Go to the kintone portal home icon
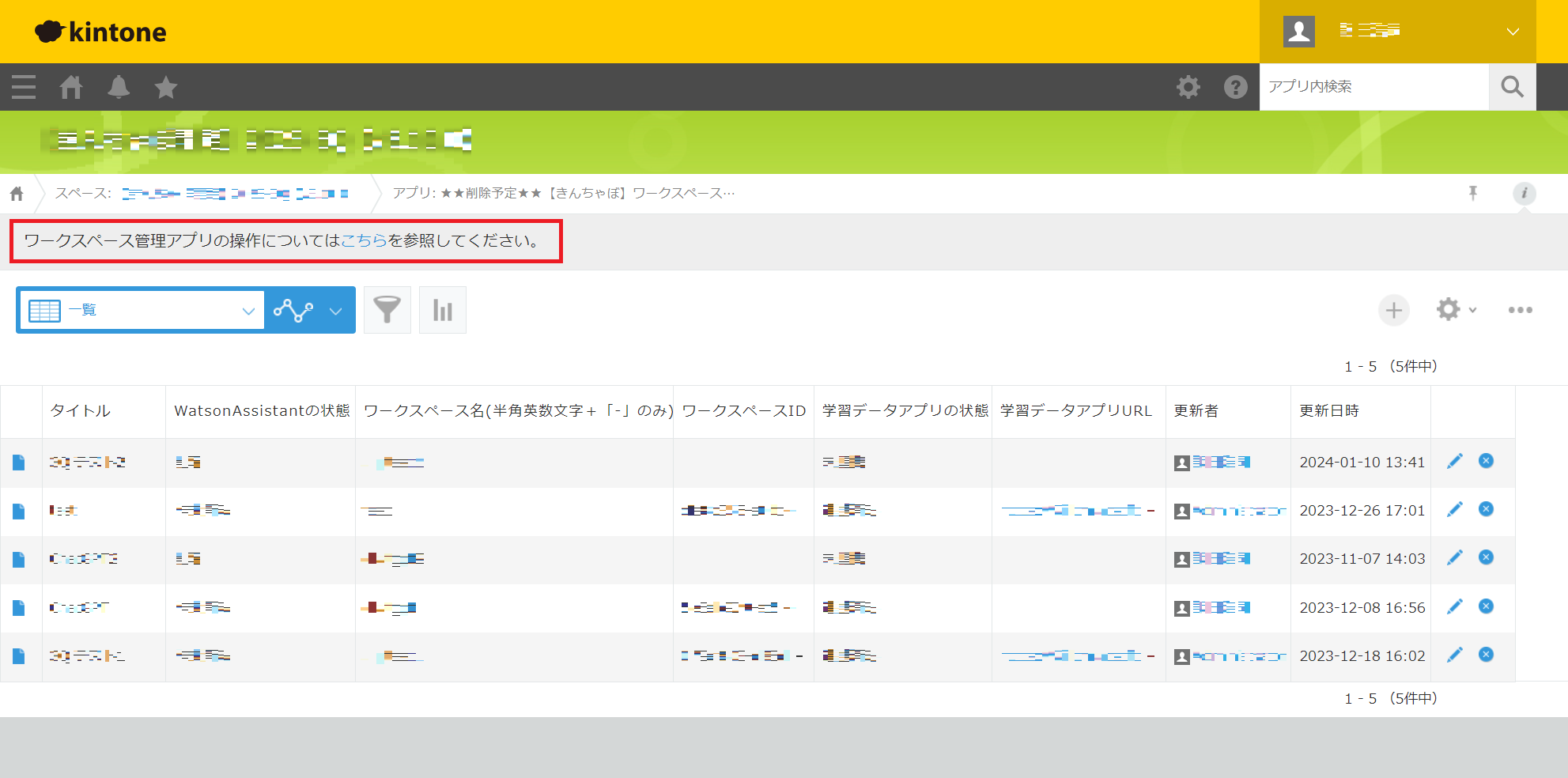 [71, 87]
